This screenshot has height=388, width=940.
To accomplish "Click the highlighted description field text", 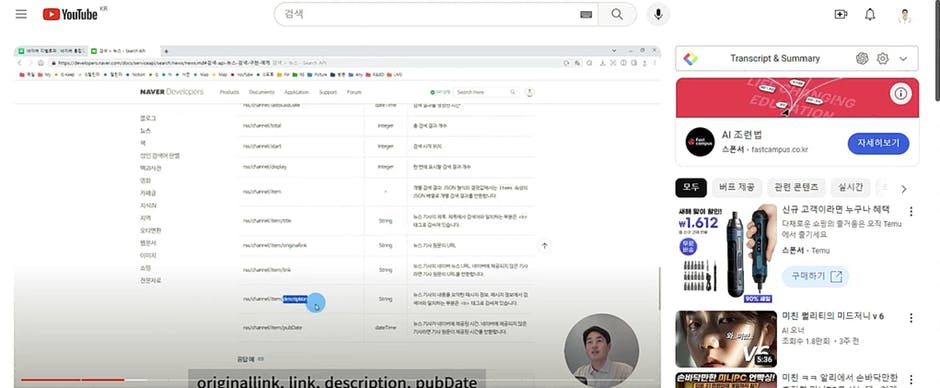I will pos(294,299).
